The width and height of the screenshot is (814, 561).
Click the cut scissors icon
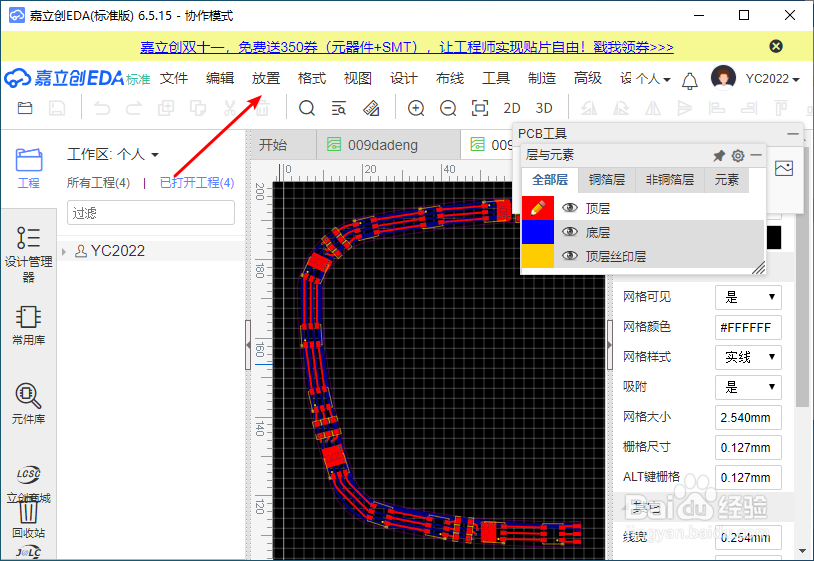point(230,108)
